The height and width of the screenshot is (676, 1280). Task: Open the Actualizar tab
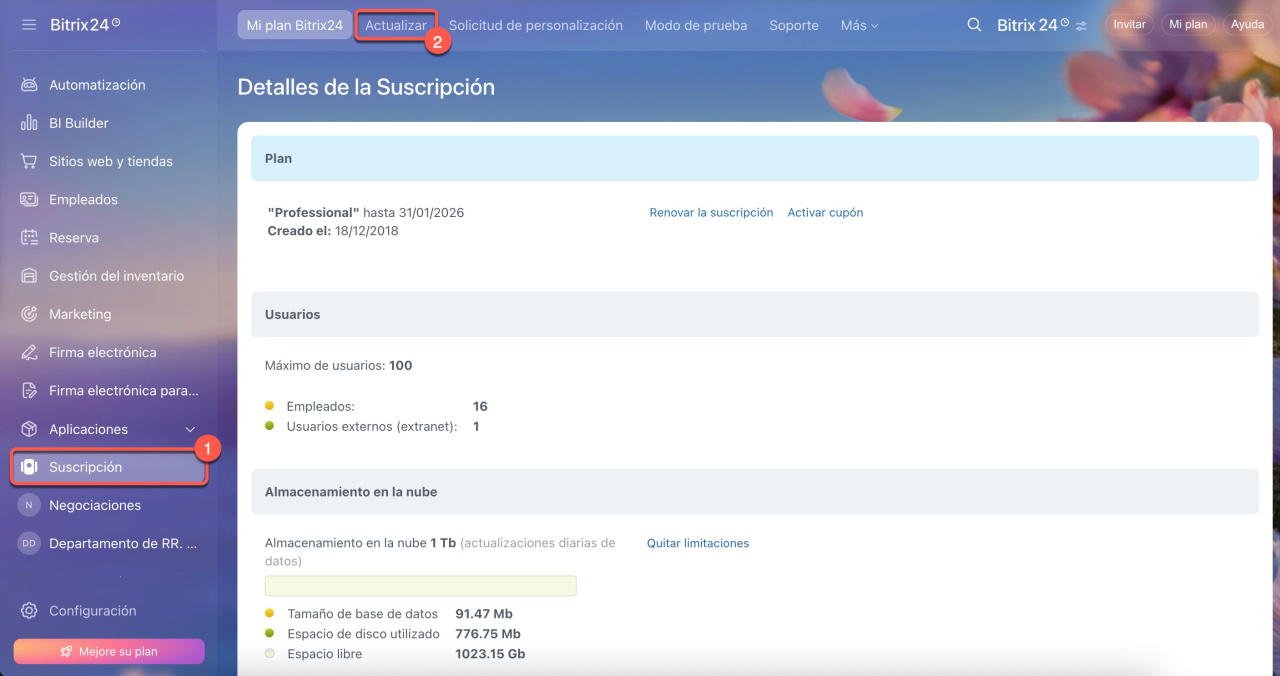396,25
